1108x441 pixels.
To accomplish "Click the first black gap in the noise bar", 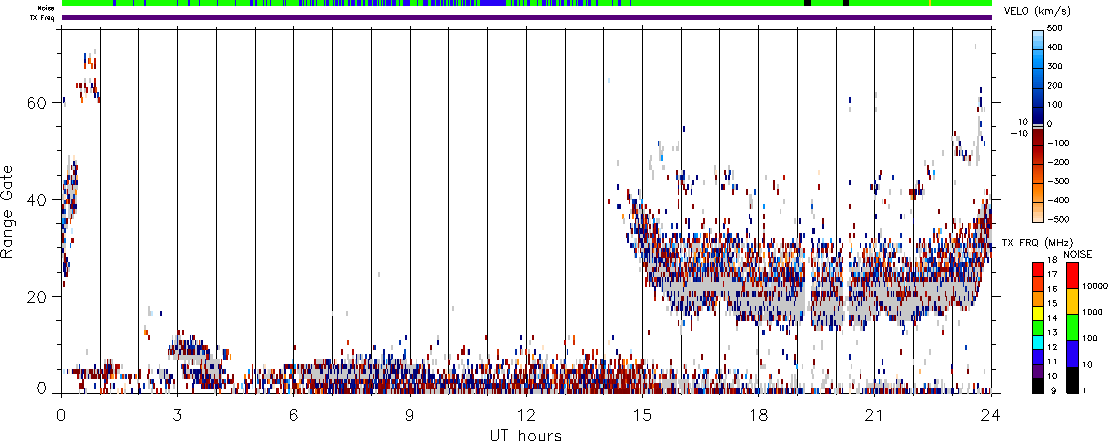I will (808, 3).
